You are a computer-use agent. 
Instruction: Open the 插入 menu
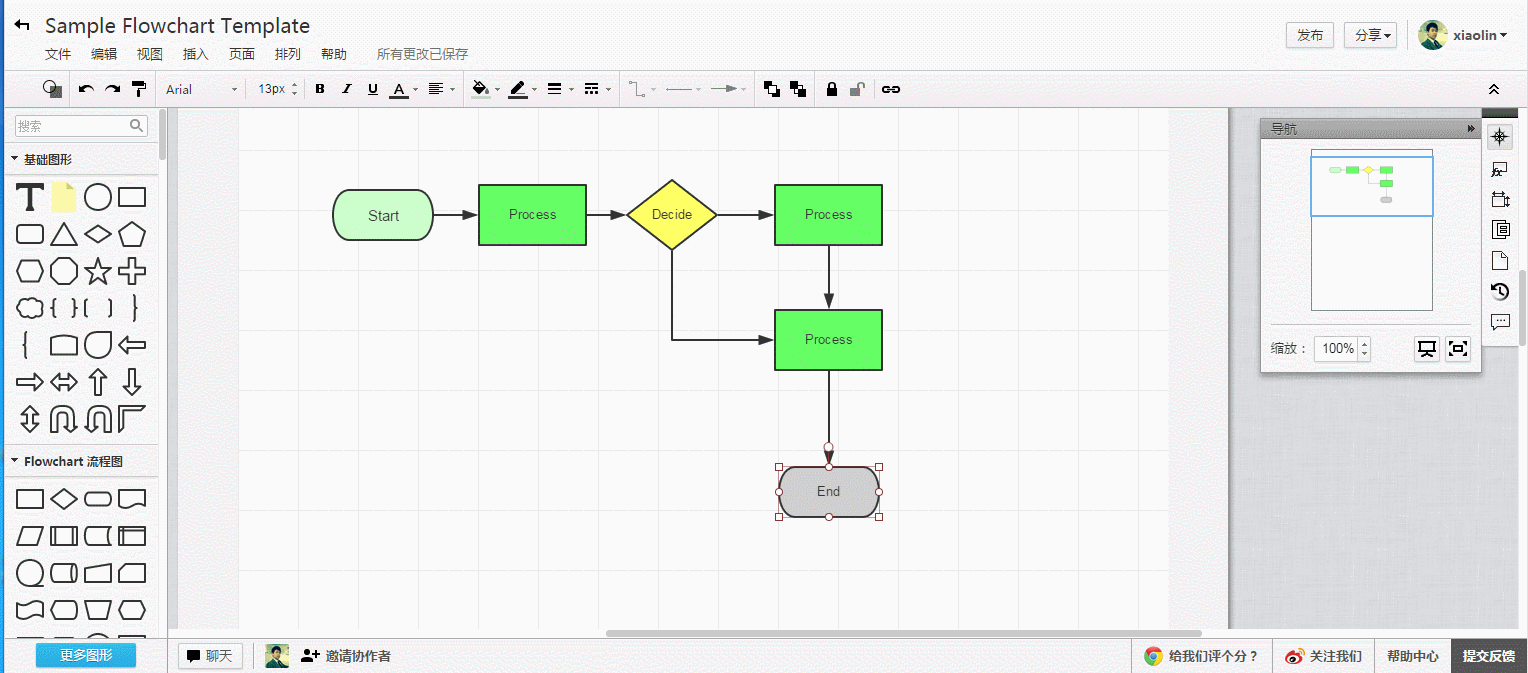[195, 54]
